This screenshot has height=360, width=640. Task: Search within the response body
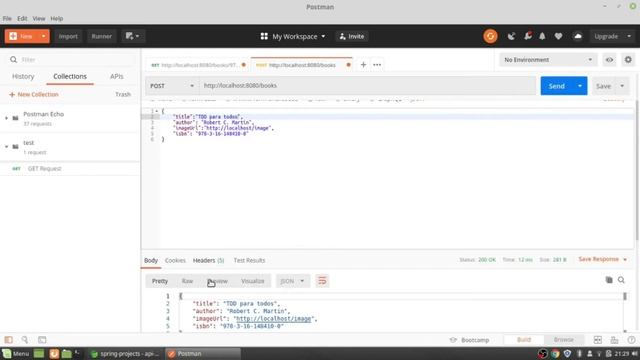tap(621, 280)
